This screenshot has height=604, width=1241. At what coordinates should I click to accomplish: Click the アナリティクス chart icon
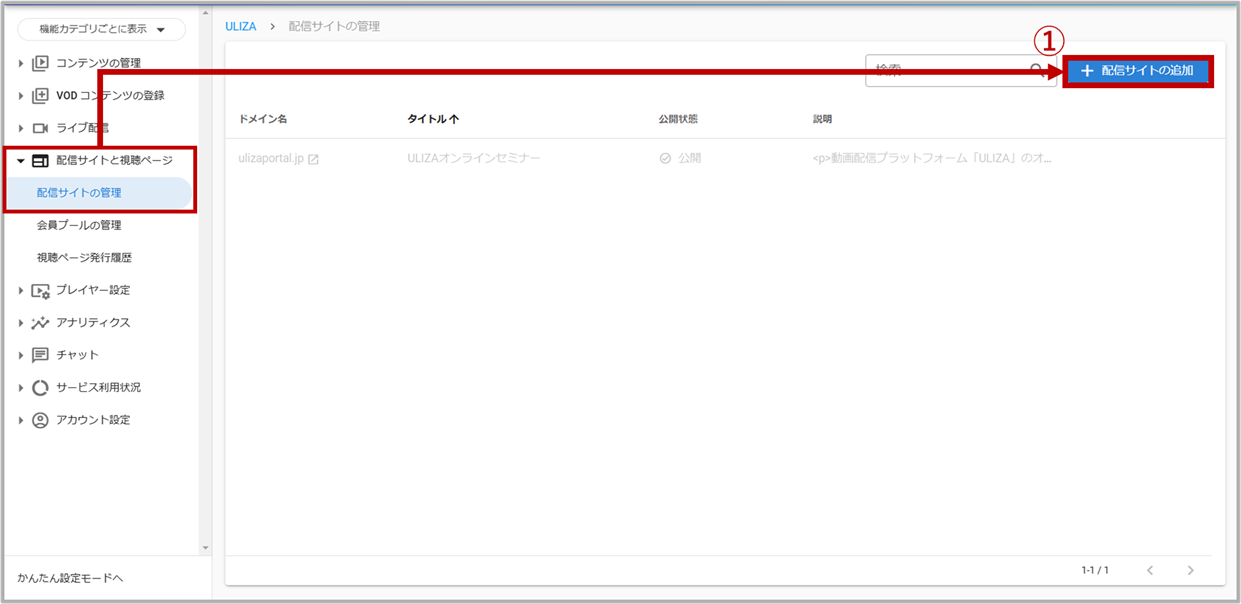(x=40, y=323)
